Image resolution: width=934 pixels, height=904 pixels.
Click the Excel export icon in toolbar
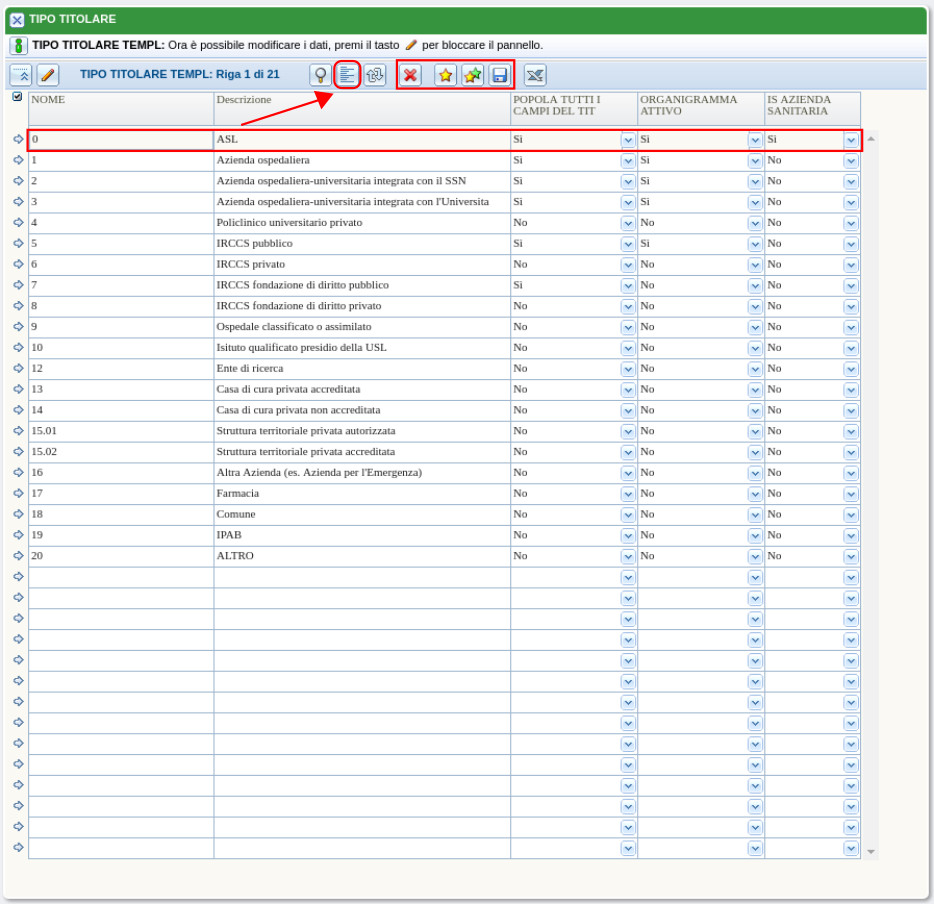pyautogui.click(x=535, y=75)
